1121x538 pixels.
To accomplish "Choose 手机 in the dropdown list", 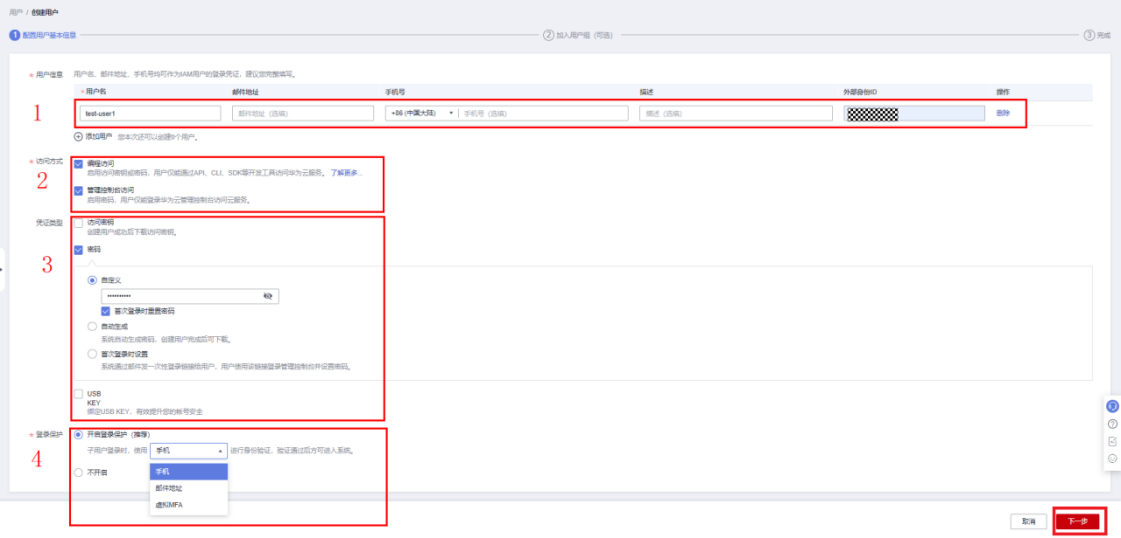I will pyautogui.click(x=189, y=472).
